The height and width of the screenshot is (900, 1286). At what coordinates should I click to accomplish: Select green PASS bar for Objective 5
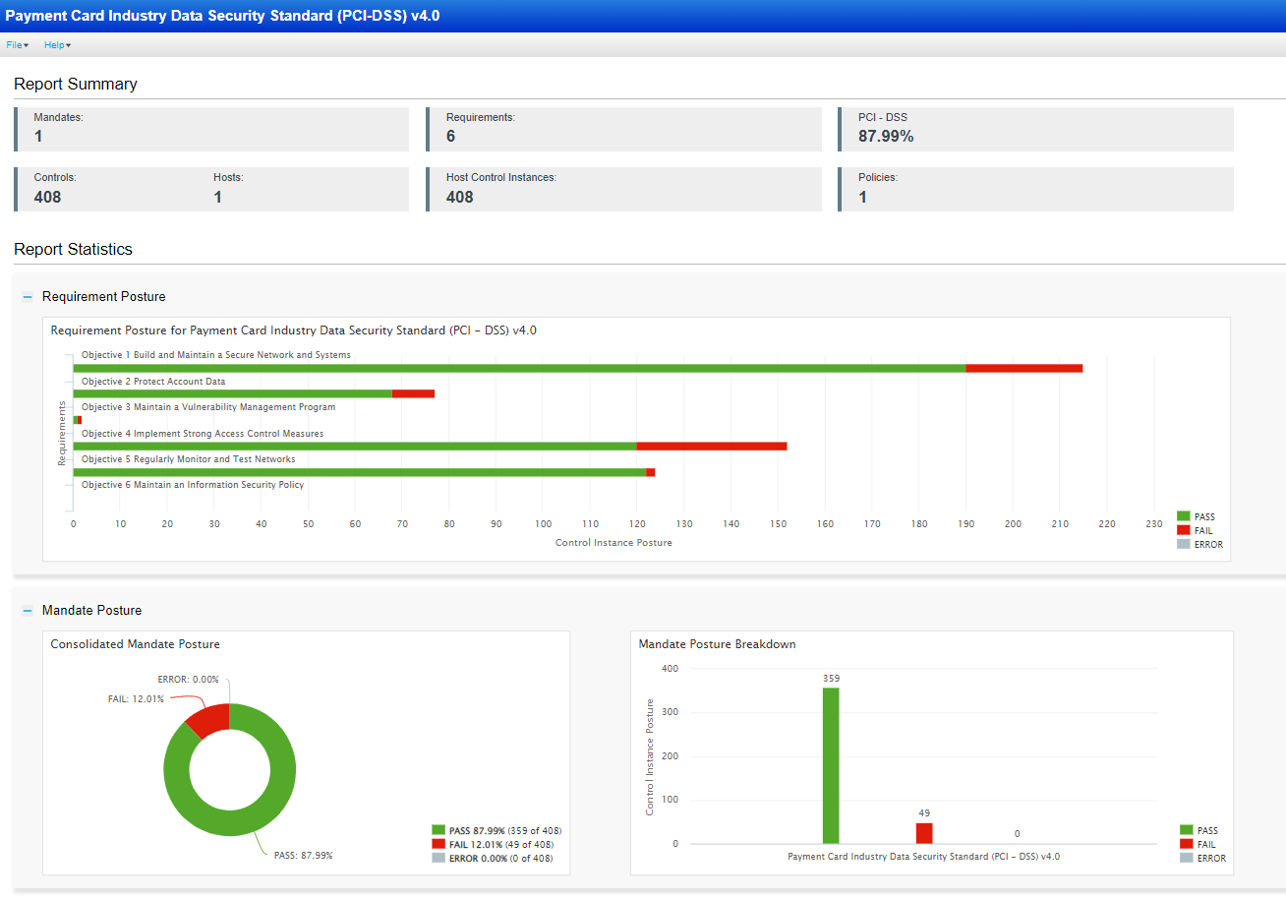click(360, 472)
